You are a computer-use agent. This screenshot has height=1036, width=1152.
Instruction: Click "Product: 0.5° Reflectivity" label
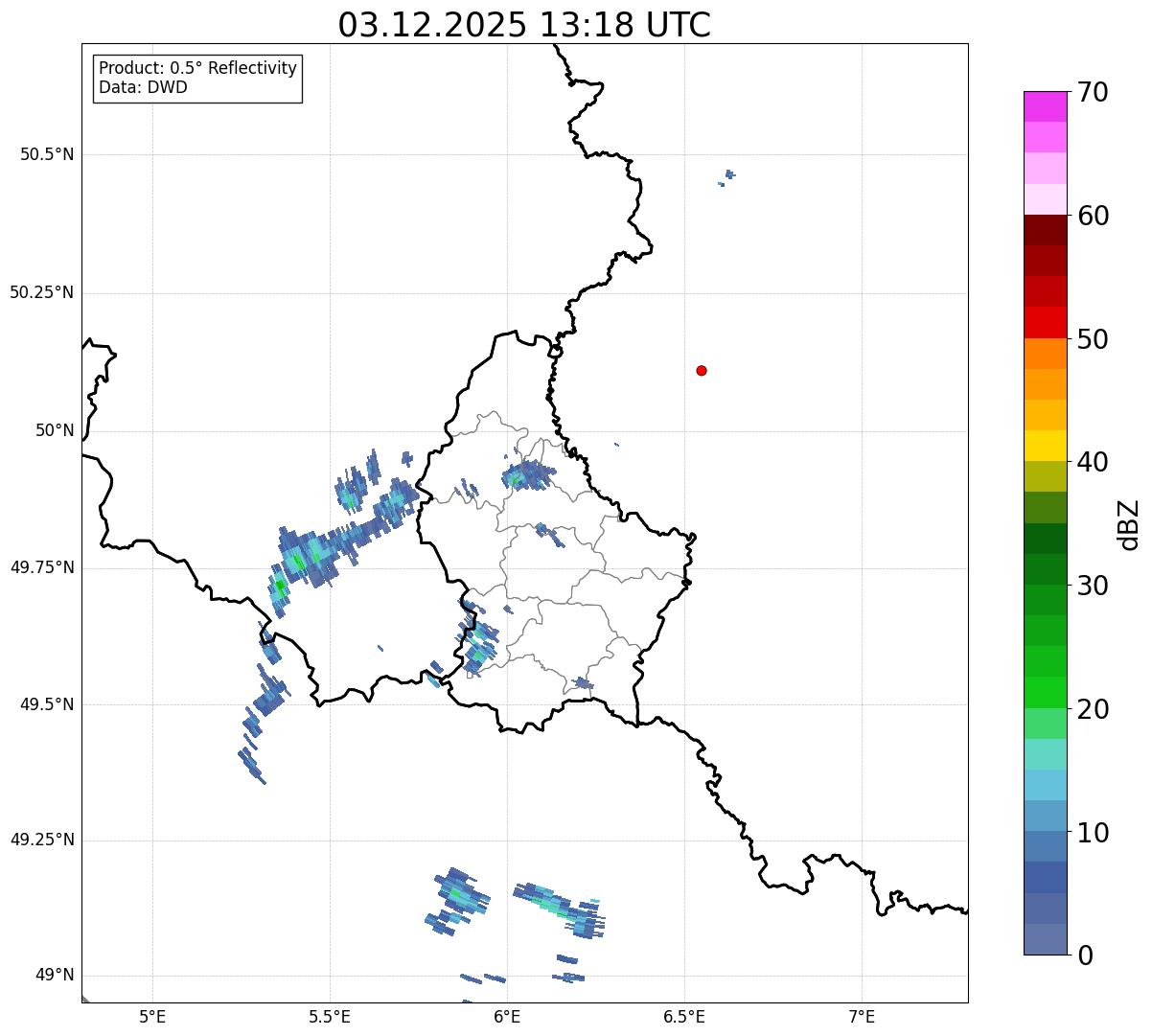pos(198,69)
